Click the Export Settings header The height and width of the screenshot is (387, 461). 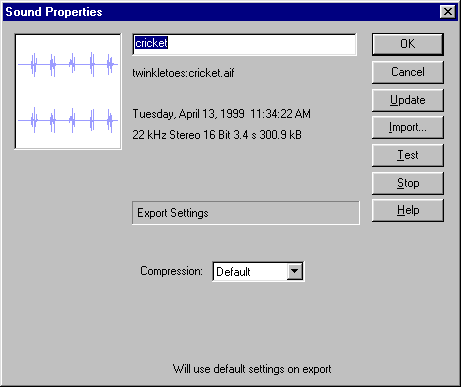[246, 213]
